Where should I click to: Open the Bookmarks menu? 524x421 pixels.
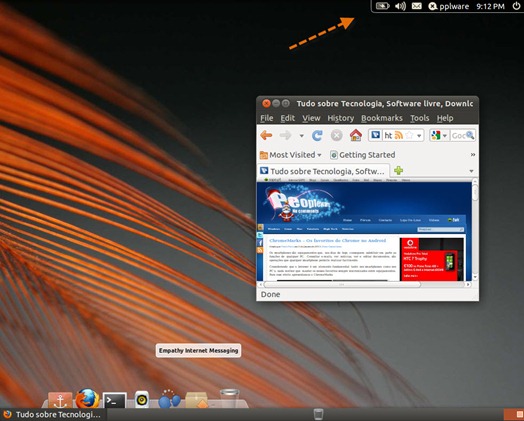(382, 118)
